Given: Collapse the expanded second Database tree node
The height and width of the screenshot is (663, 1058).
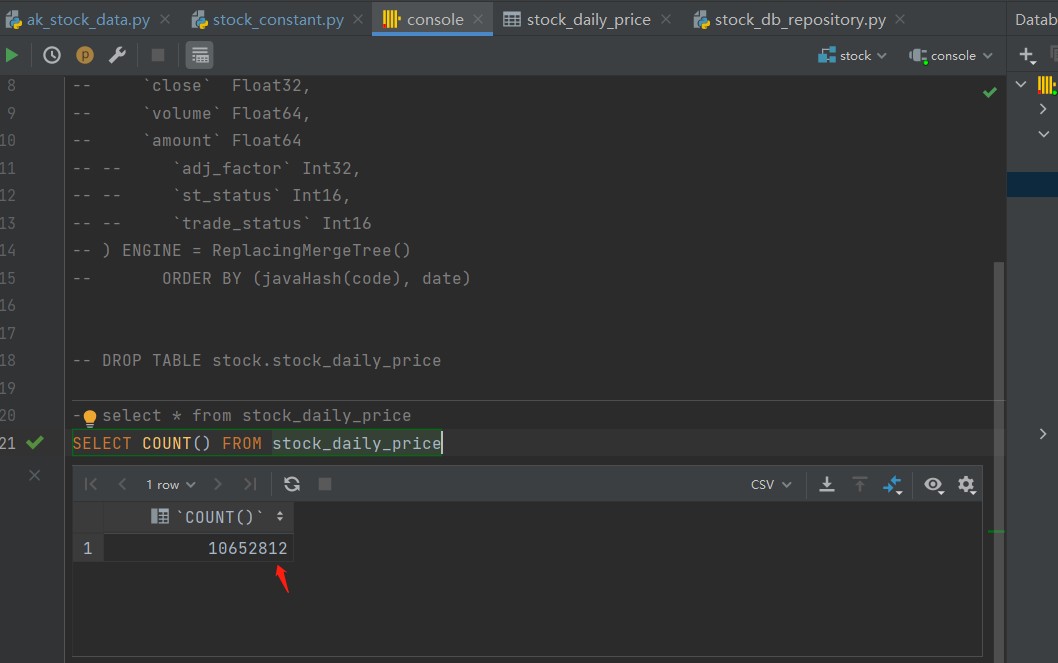Looking at the screenshot, I should (x=1044, y=134).
